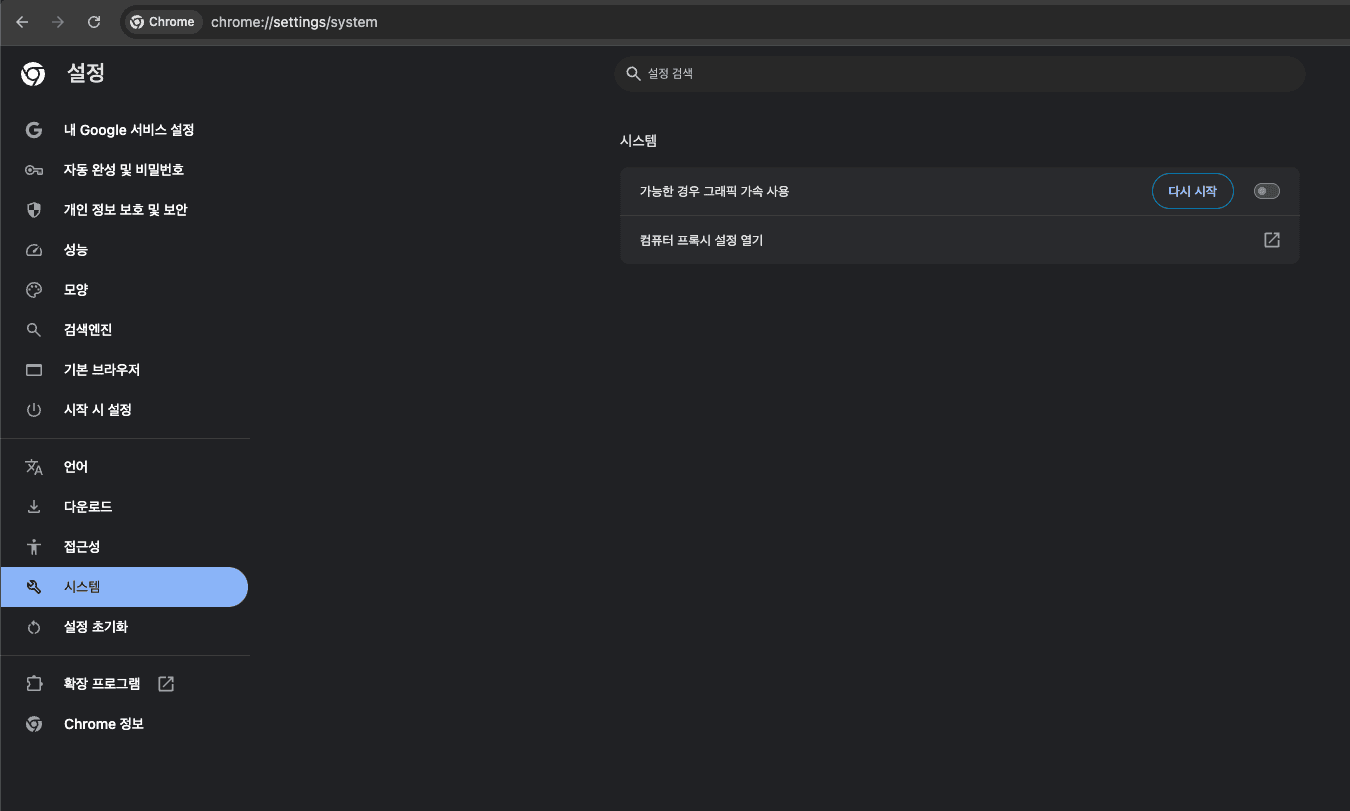
Task: Open 컴퓨터 프록시 설정 열기 row
Action: tap(900, 240)
